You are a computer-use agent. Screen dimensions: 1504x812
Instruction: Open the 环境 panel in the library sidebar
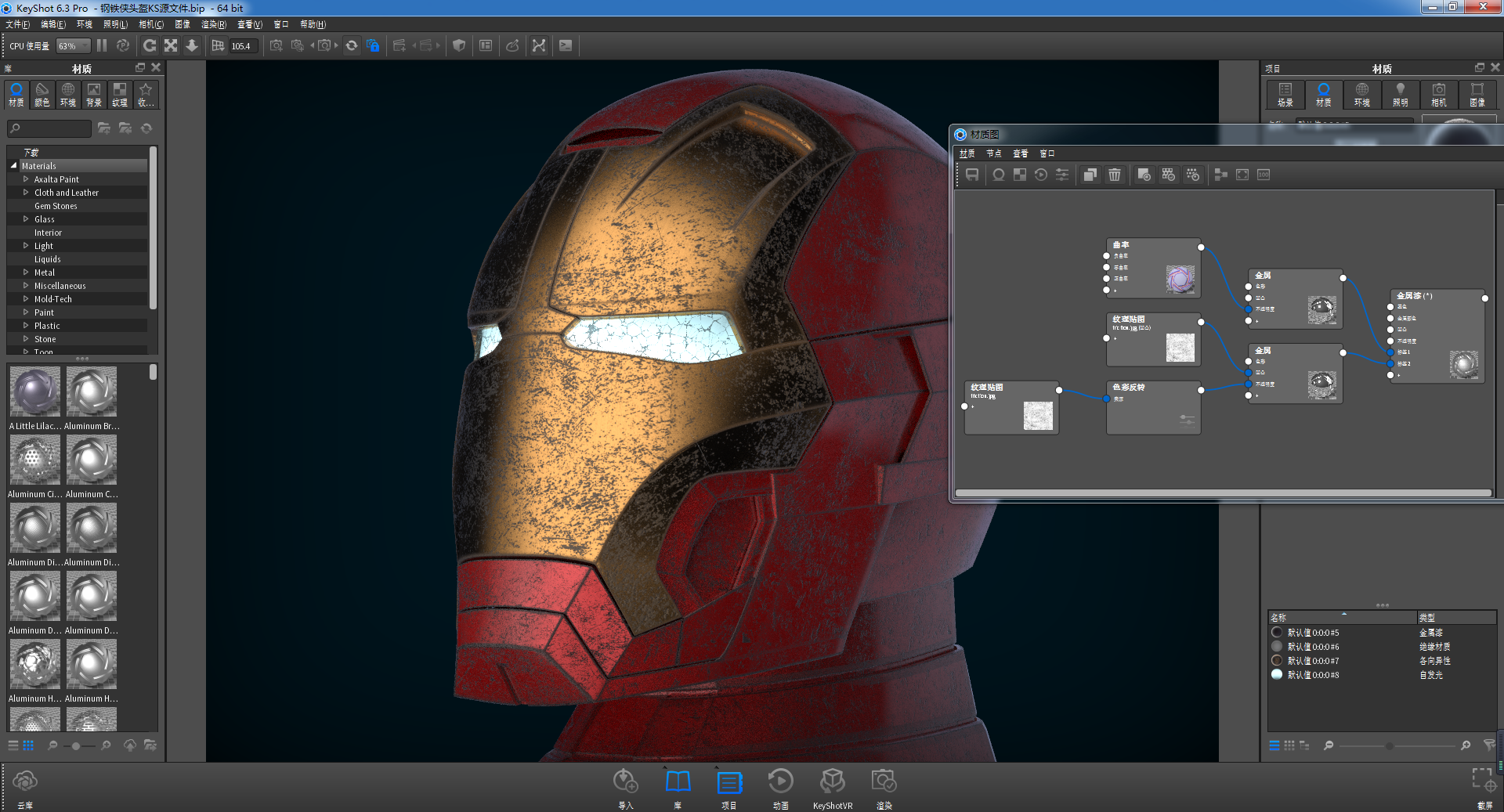point(67,95)
